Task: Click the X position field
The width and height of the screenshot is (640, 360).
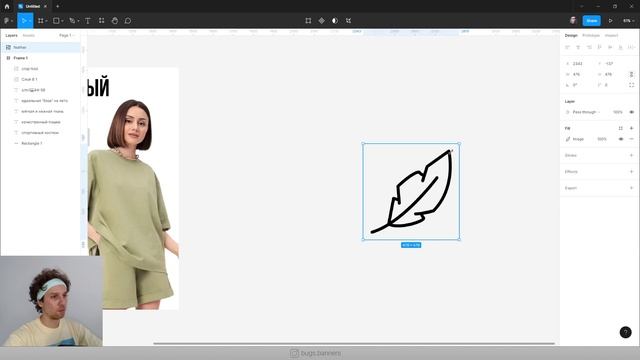Action: tap(578, 64)
